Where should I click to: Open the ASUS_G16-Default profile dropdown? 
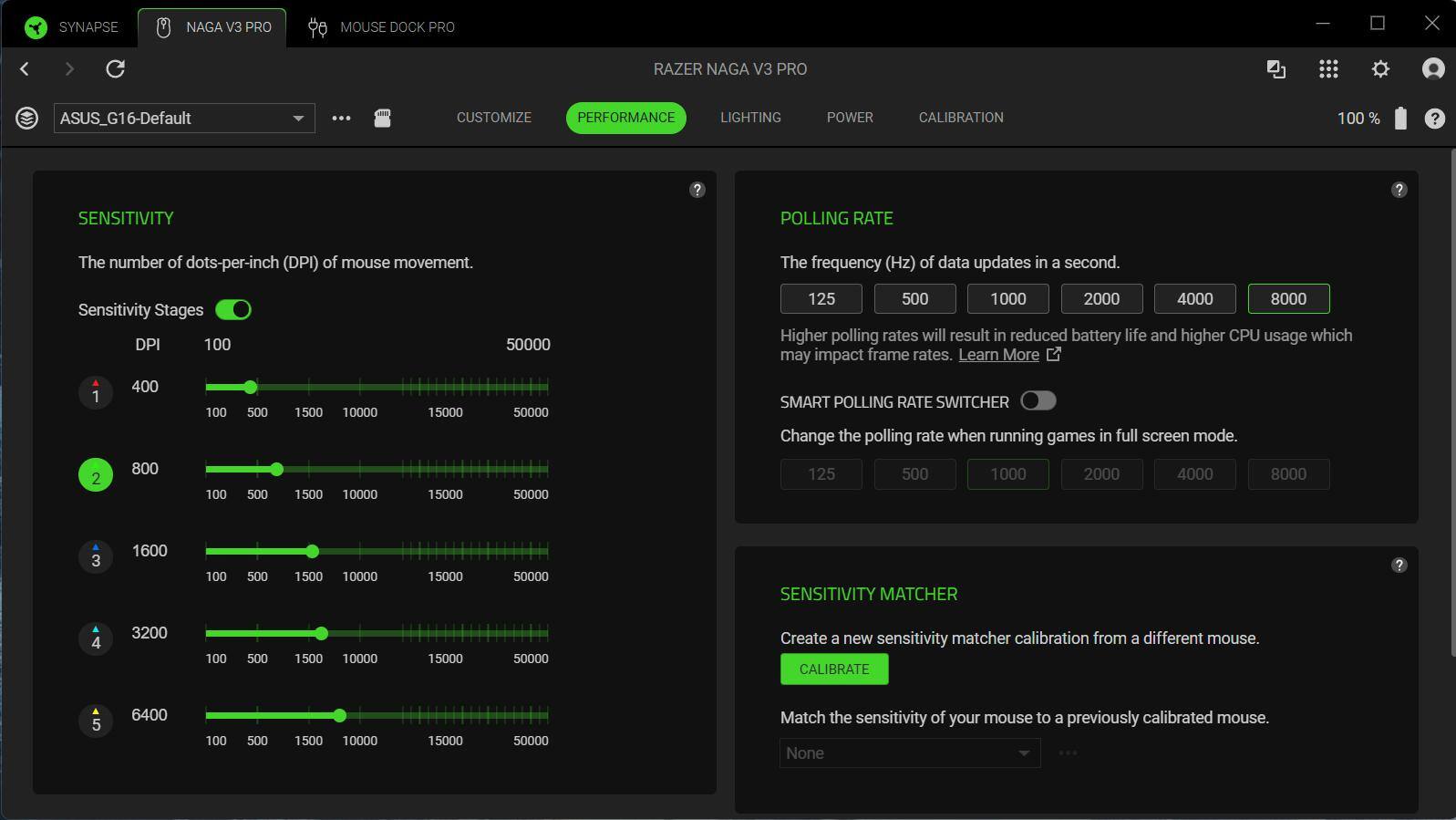pyautogui.click(x=184, y=118)
